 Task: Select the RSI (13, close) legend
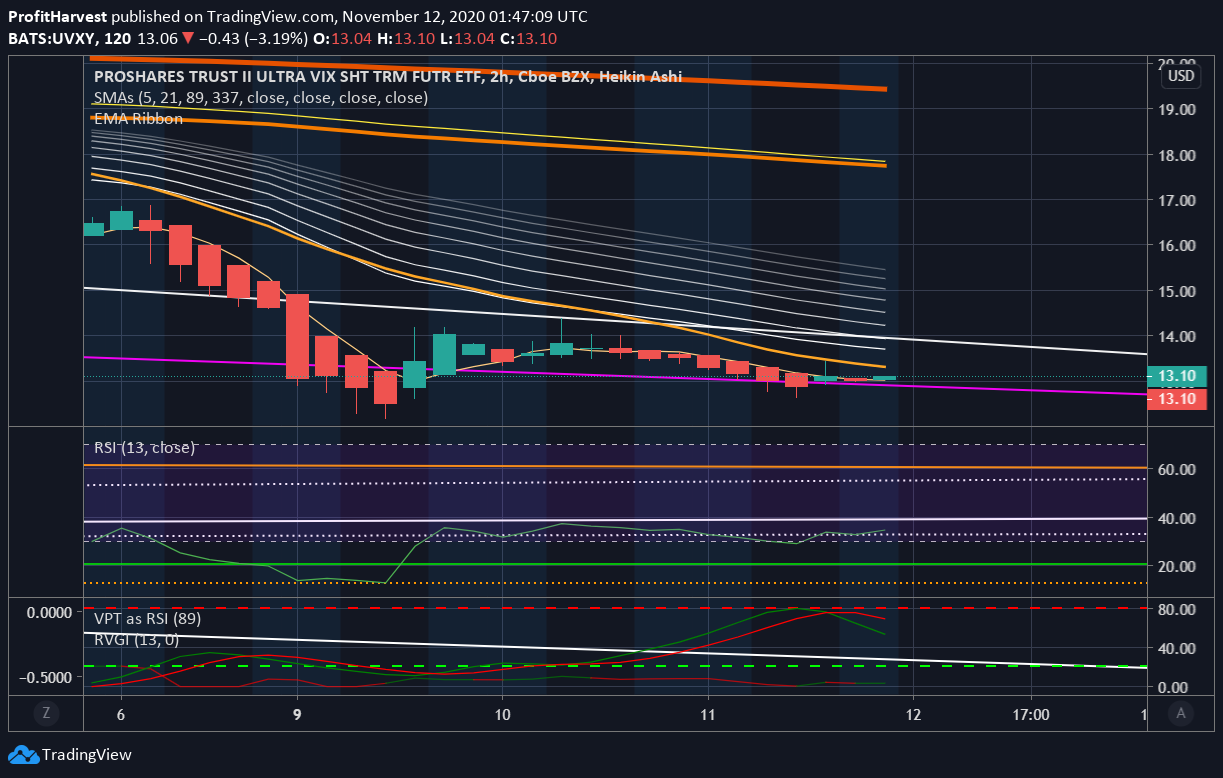tap(144, 448)
